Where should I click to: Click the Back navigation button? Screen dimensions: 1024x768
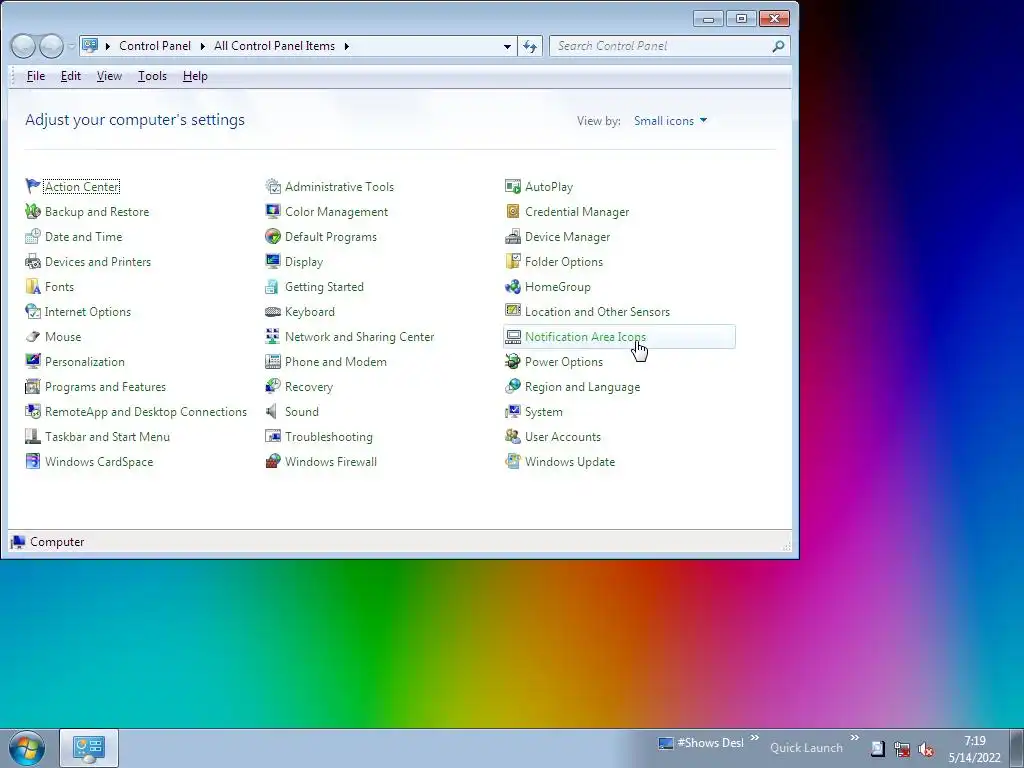coord(23,46)
